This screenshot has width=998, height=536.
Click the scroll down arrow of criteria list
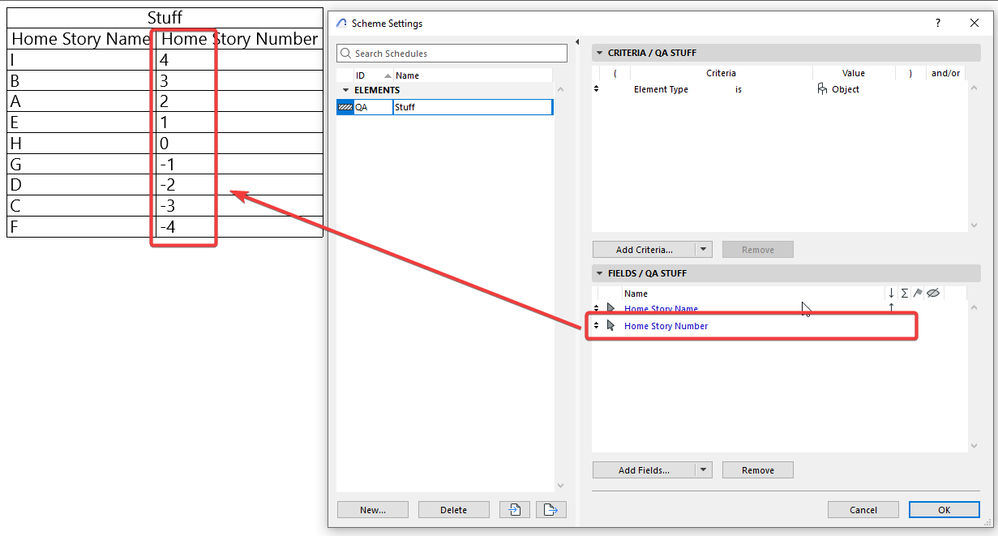tap(974, 225)
